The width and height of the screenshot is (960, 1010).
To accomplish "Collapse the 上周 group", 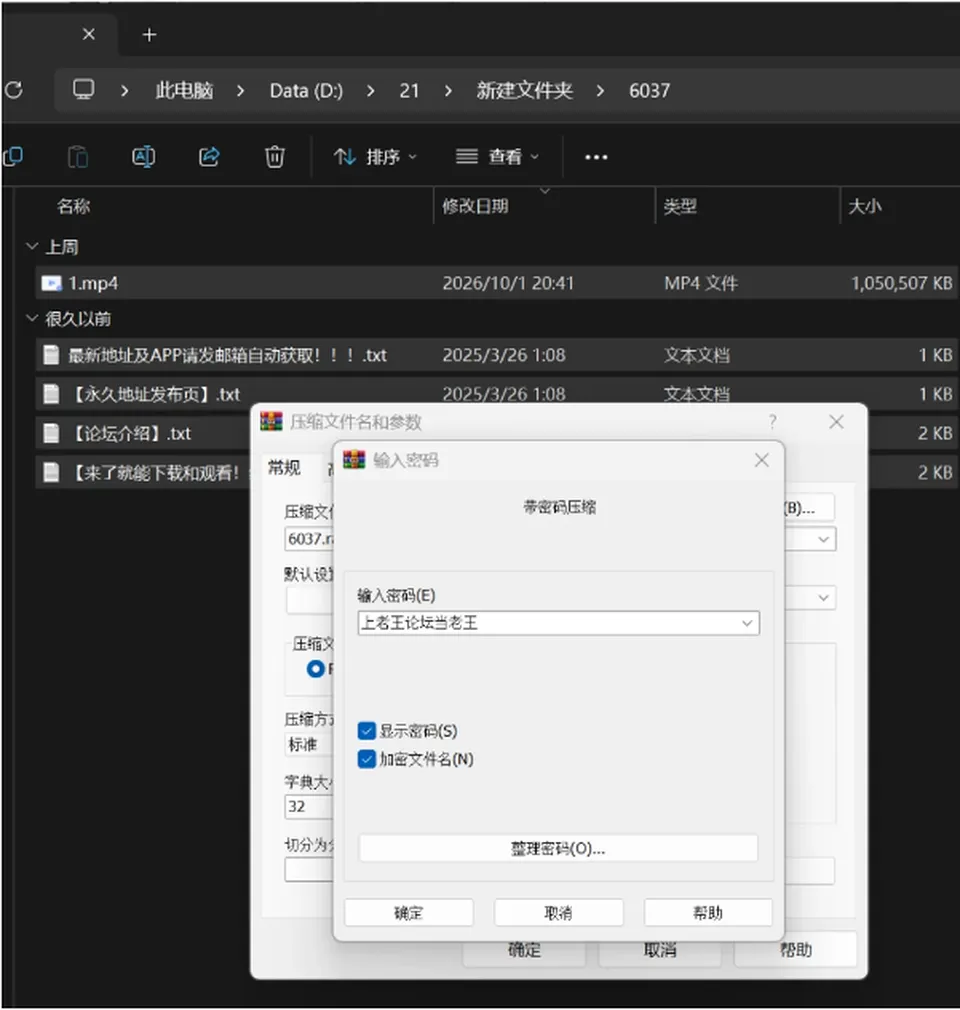I will [32, 246].
